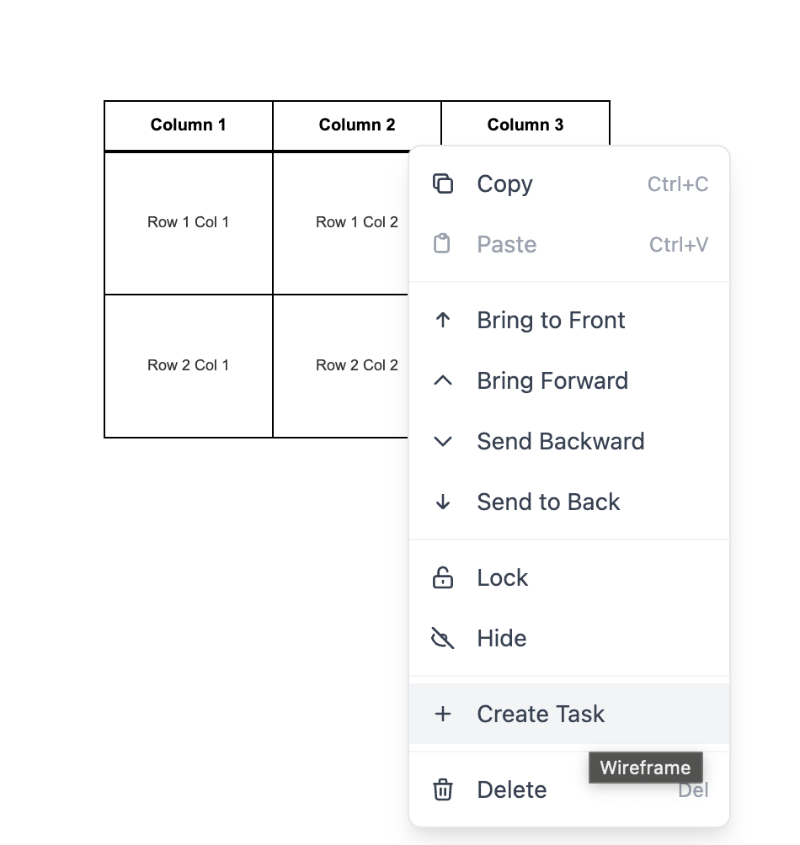This screenshot has width=800, height=845.
Task: Click the Paste clipboard icon
Action: click(442, 244)
